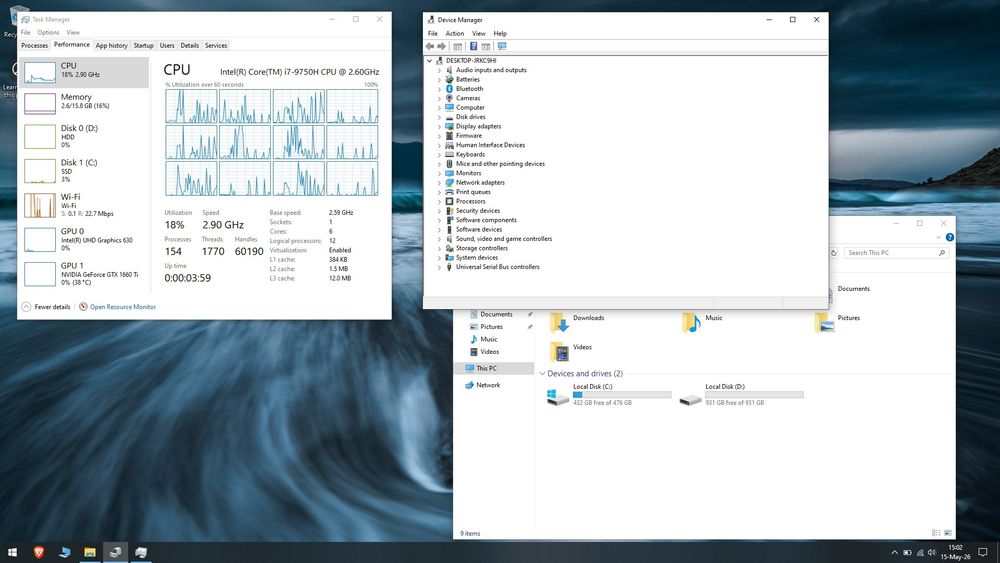Viewport: 1000px width, 563px height.
Task: Select Disk 0 (D:) in Task Manager sidebar
Action: point(84,136)
